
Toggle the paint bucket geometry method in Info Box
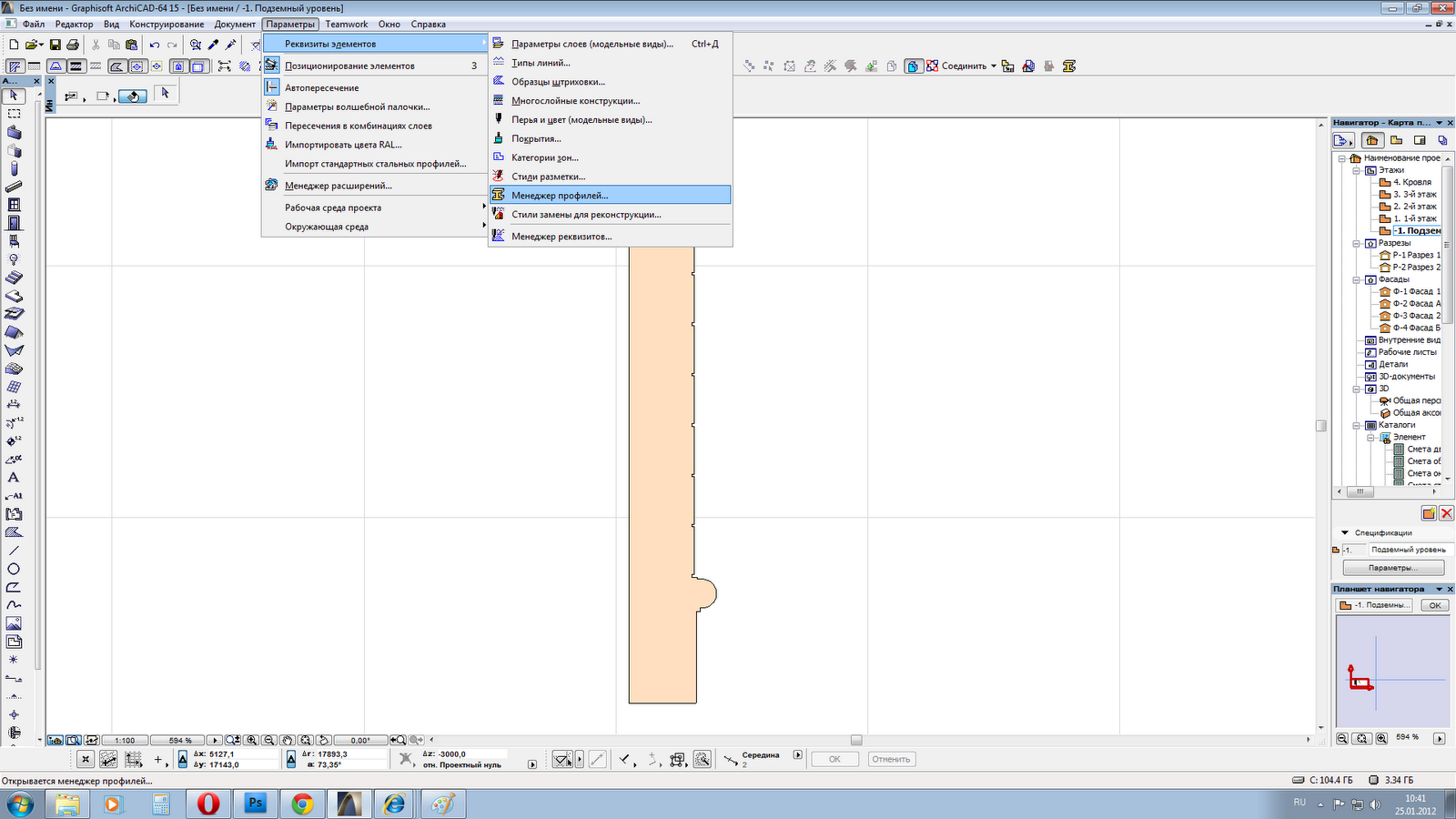pos(132,96)
